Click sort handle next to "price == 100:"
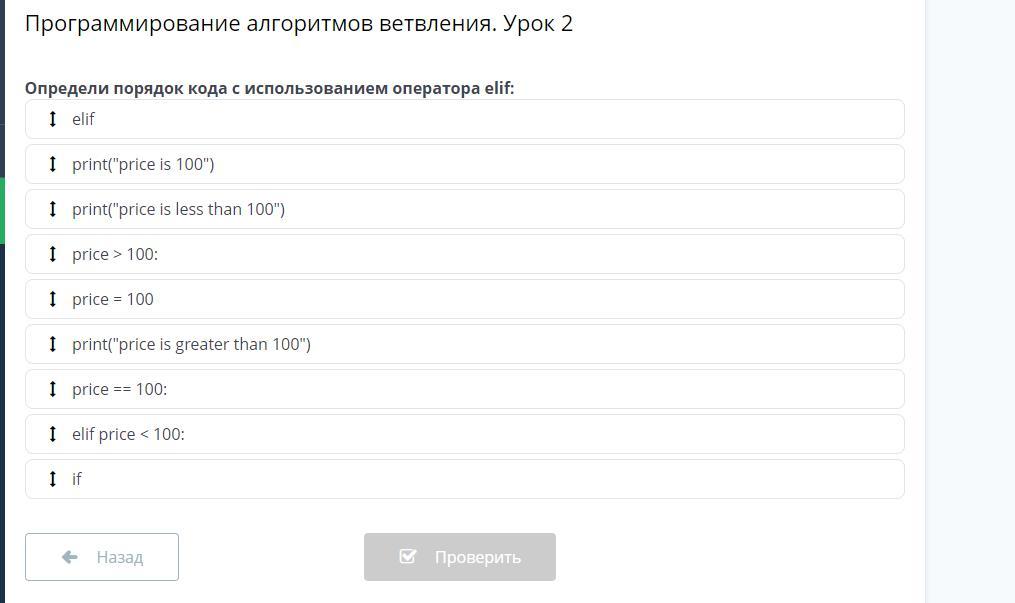The height and width of the screenshot is (603, 1015). click(x=53, y=389)
